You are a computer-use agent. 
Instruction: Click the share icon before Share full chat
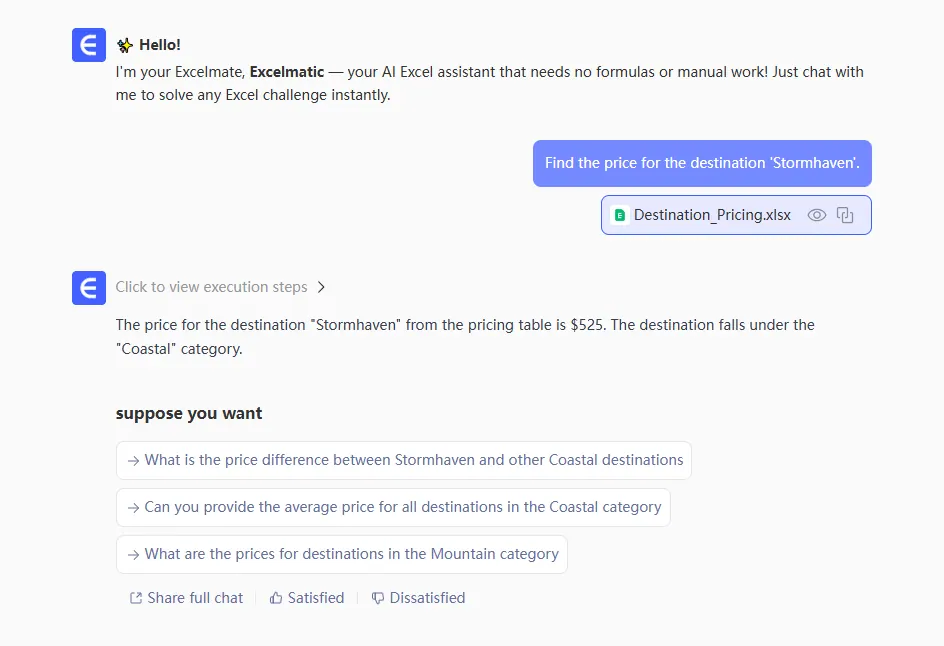[x=135, y=598]
